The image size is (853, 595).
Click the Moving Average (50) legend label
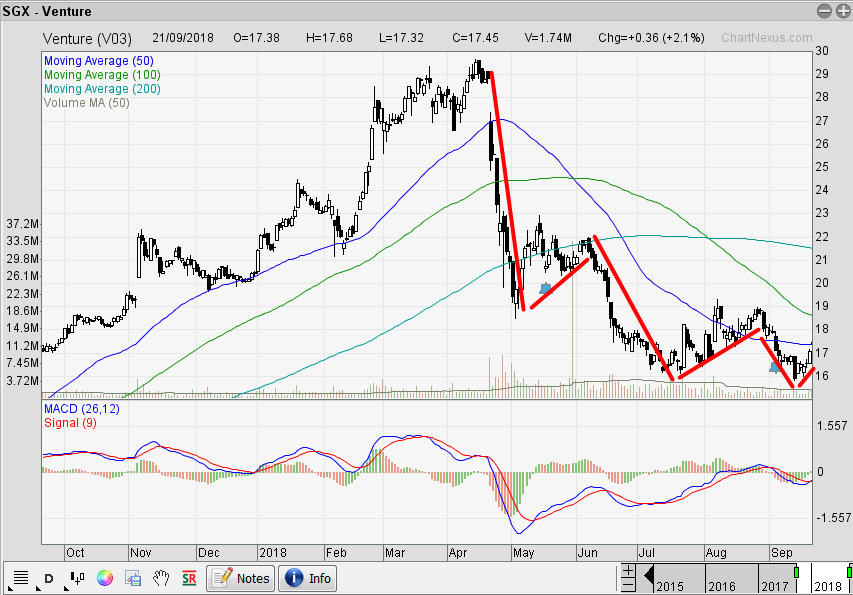coord(98,61)
